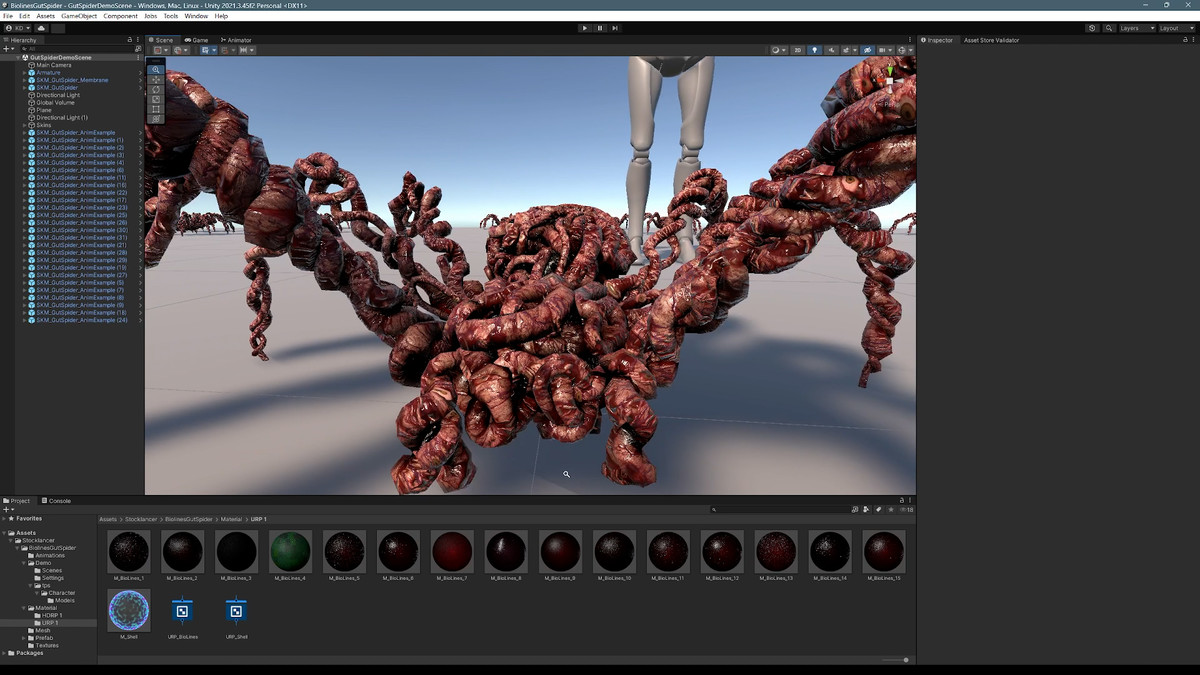1200x675 pixels.
Task: Open Undo History in top toolbar
Action: [x=1092, y=28]
